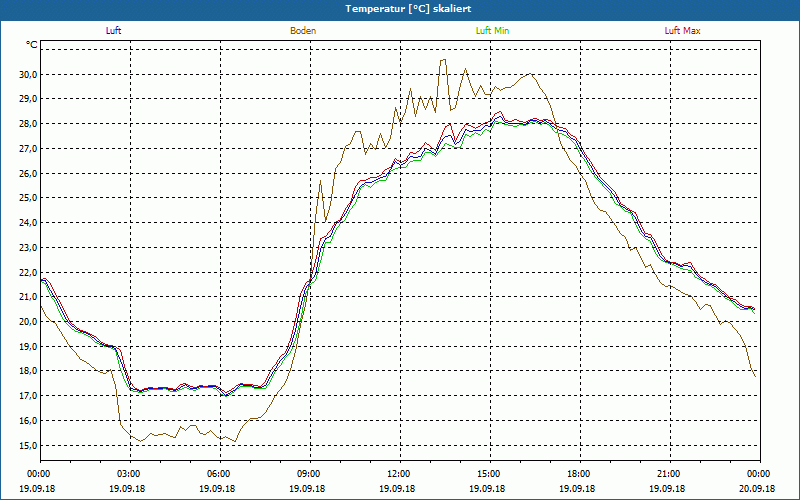Image resolution: width=800 pixels, height=500 pixels.
Task: Click the 06:00 time axis label
Action: click(220, 474)
